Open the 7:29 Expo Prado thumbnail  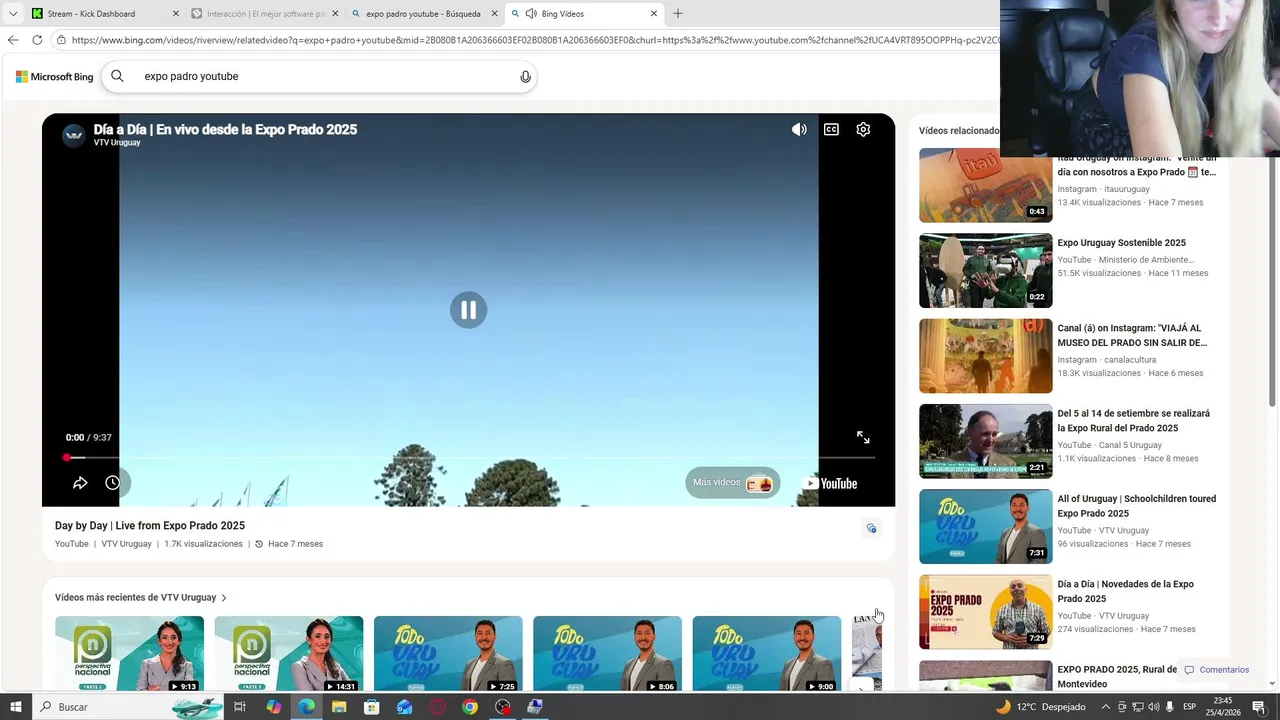click(x=985, y=612)
